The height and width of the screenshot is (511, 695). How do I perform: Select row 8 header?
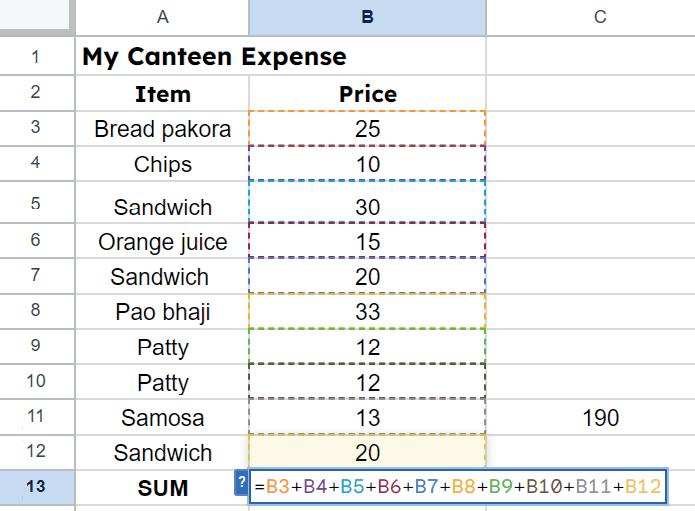[x=36, y=311]
